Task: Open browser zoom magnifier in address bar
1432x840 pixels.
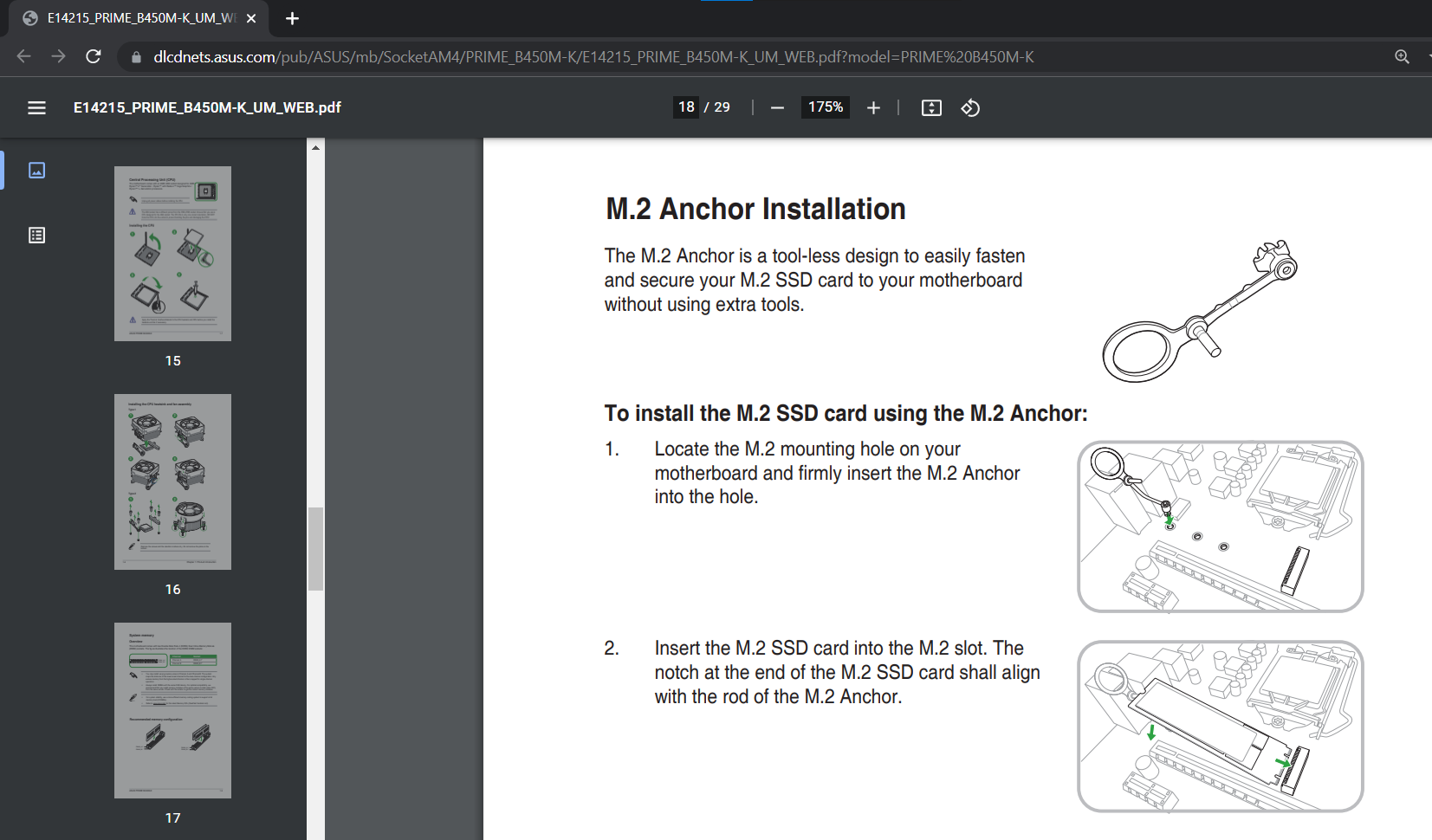Action: [x=1402, y=57]
